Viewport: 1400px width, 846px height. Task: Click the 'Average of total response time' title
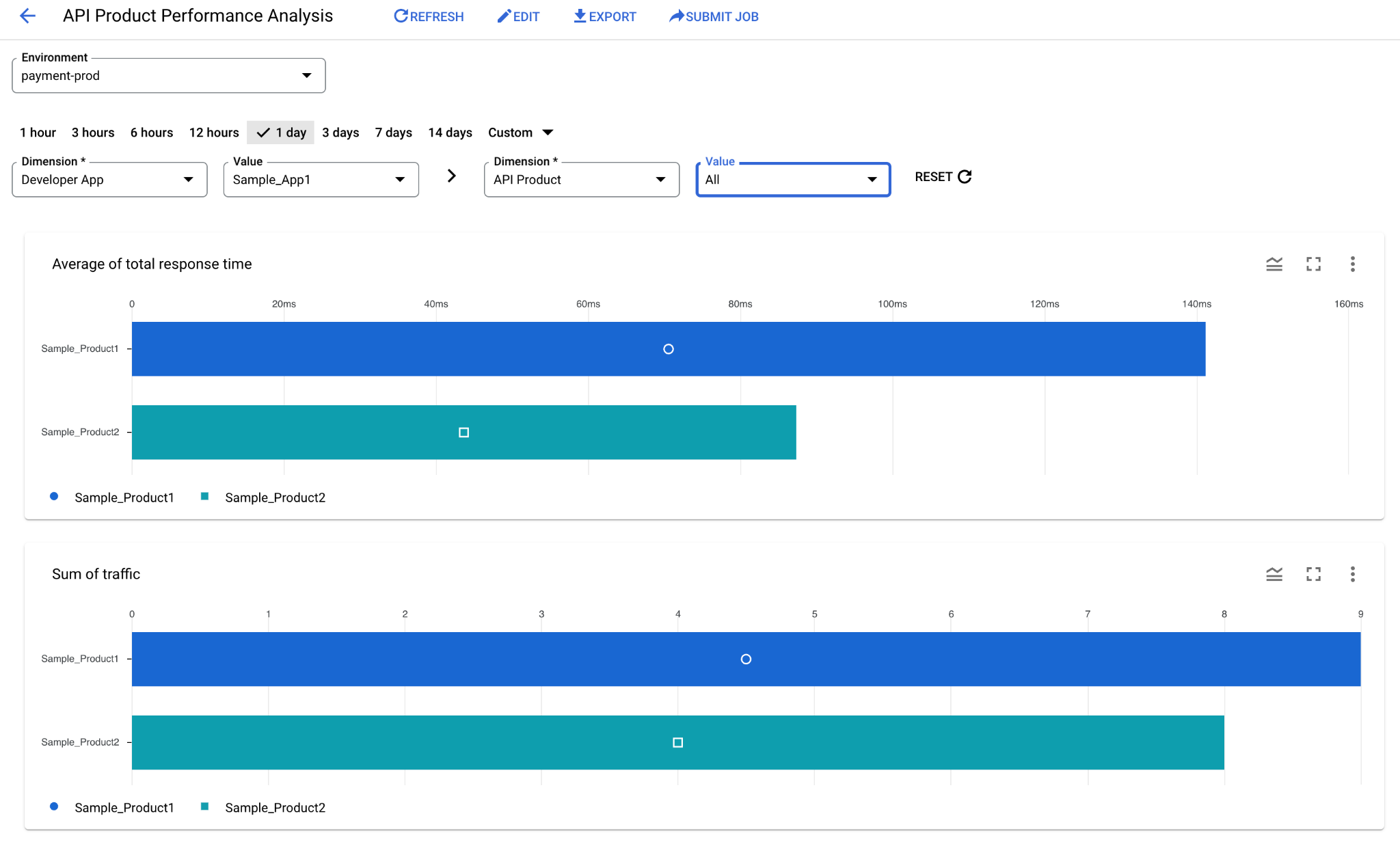[x=152, y=264]
